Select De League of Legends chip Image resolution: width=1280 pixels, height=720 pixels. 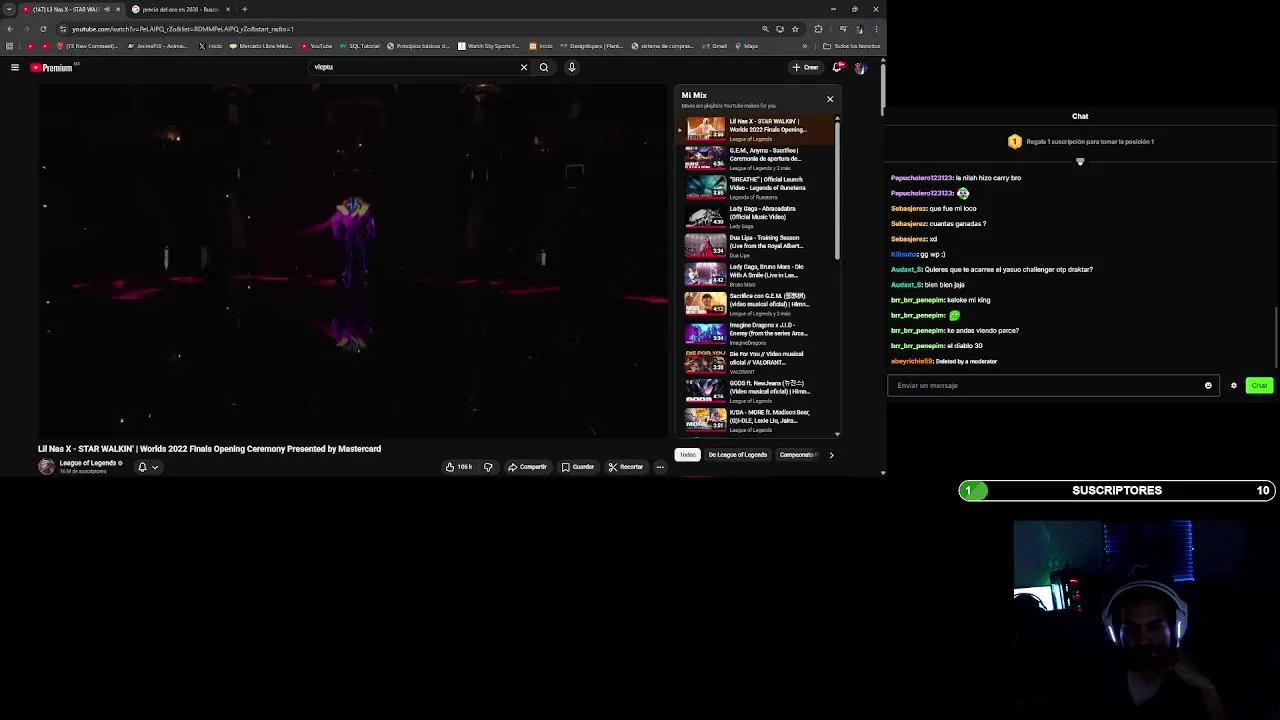click(738, 455)
